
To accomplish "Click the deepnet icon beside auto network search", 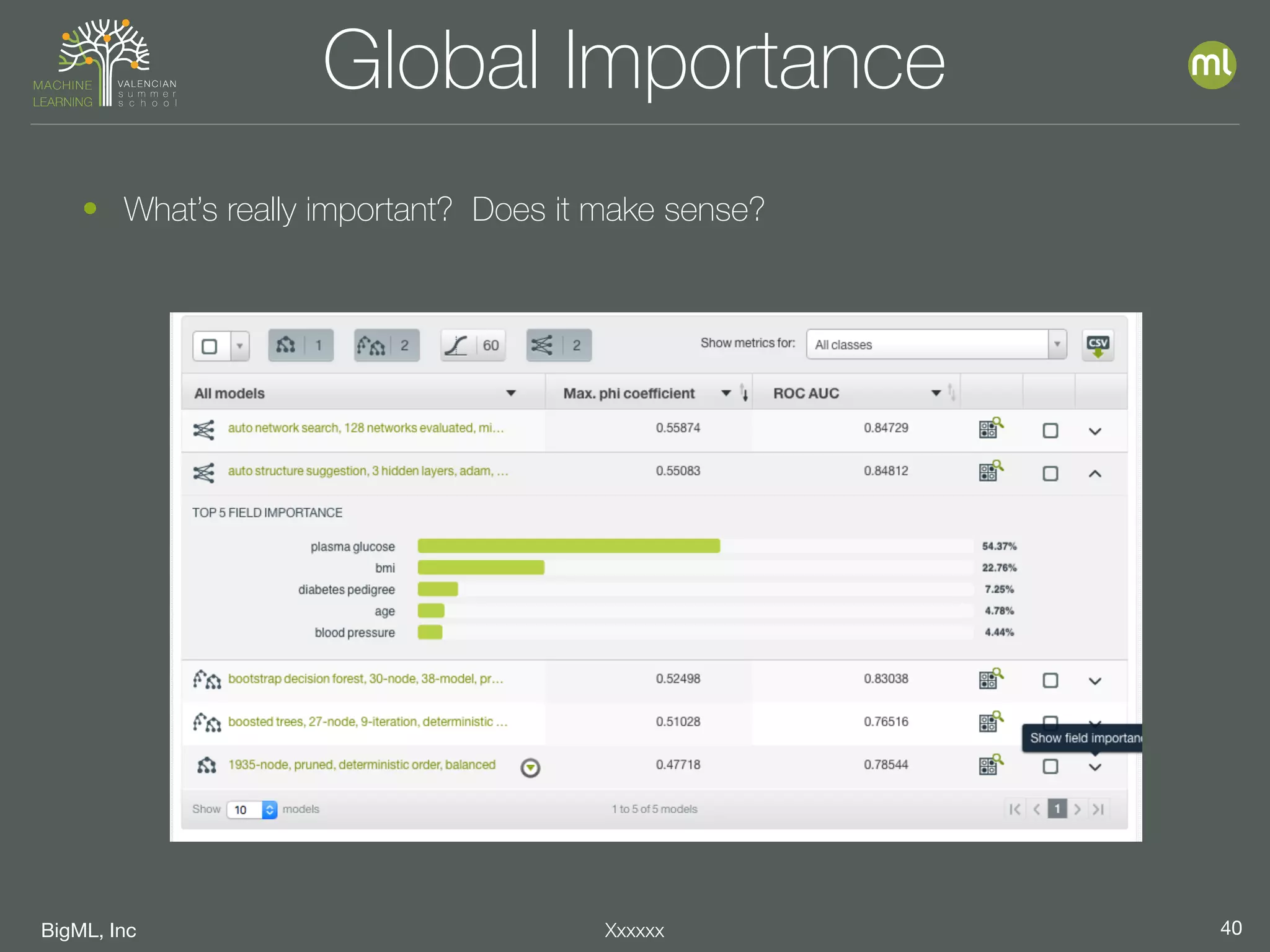I will (x=203, y=430).
